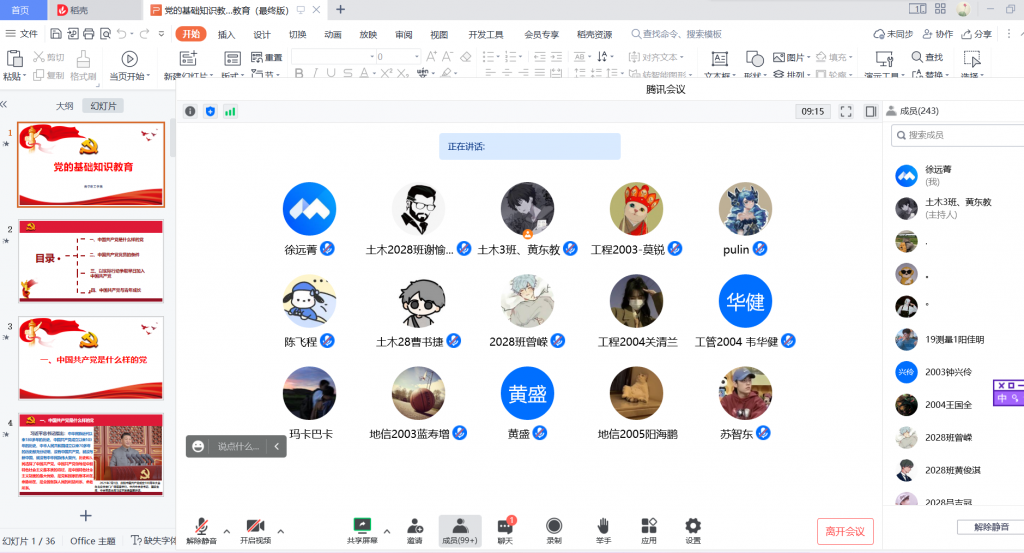Screen dimensions: 1024x553
Task: Open chat with unread badge
Action: [x=505, y=527]
